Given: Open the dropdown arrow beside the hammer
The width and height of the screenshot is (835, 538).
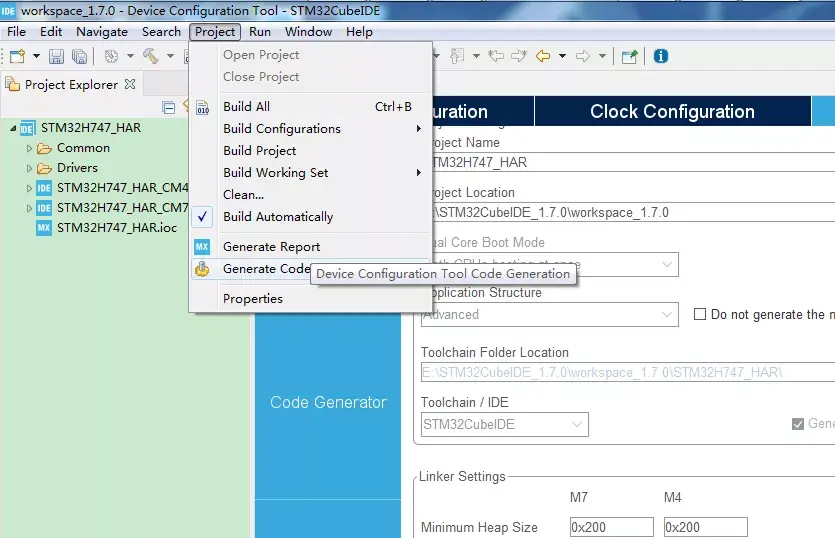Looking at the screenshot, I should coord(170,56).
